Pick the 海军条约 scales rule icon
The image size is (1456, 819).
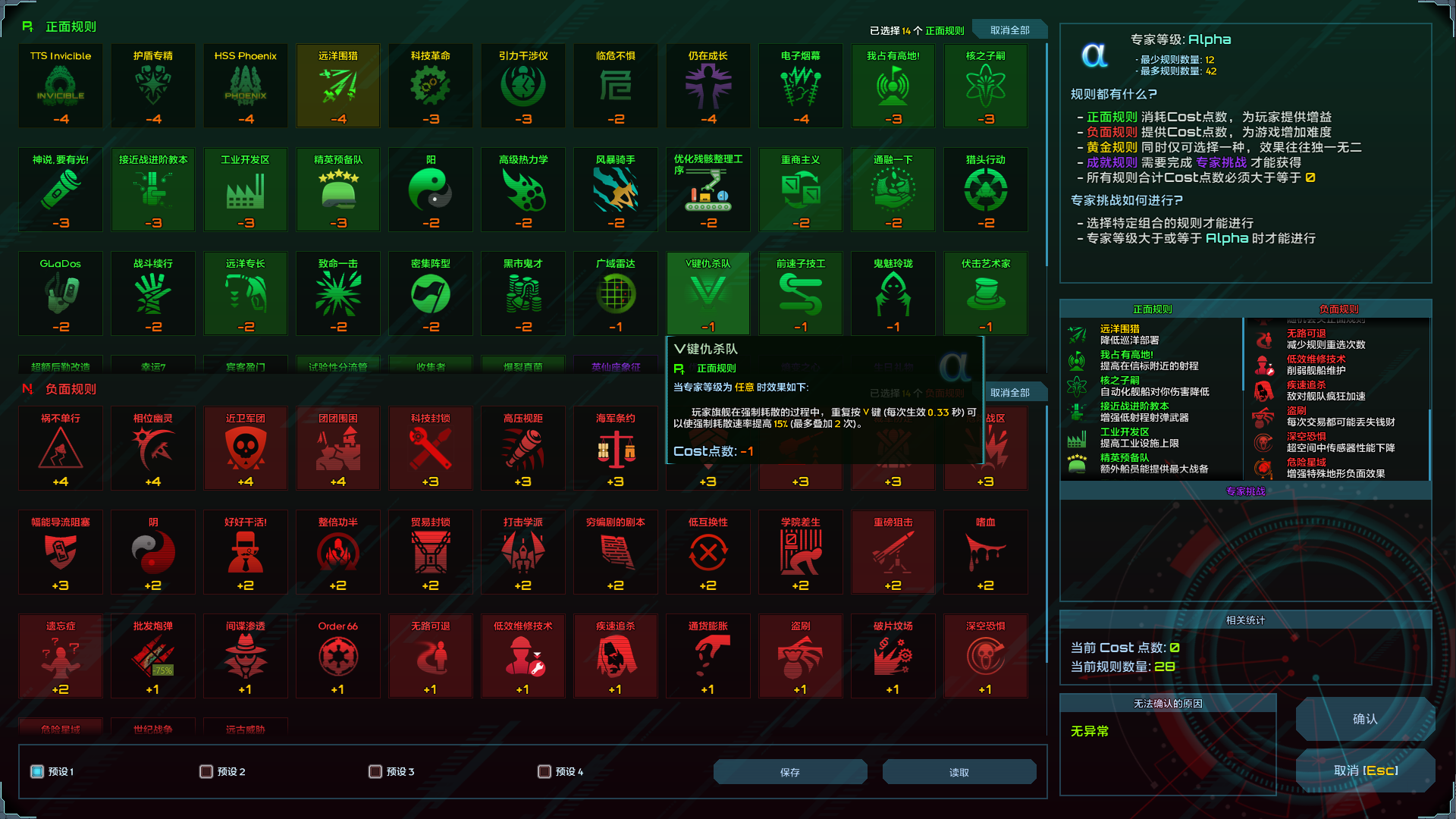pyautogui.click(x=616, y=447)
